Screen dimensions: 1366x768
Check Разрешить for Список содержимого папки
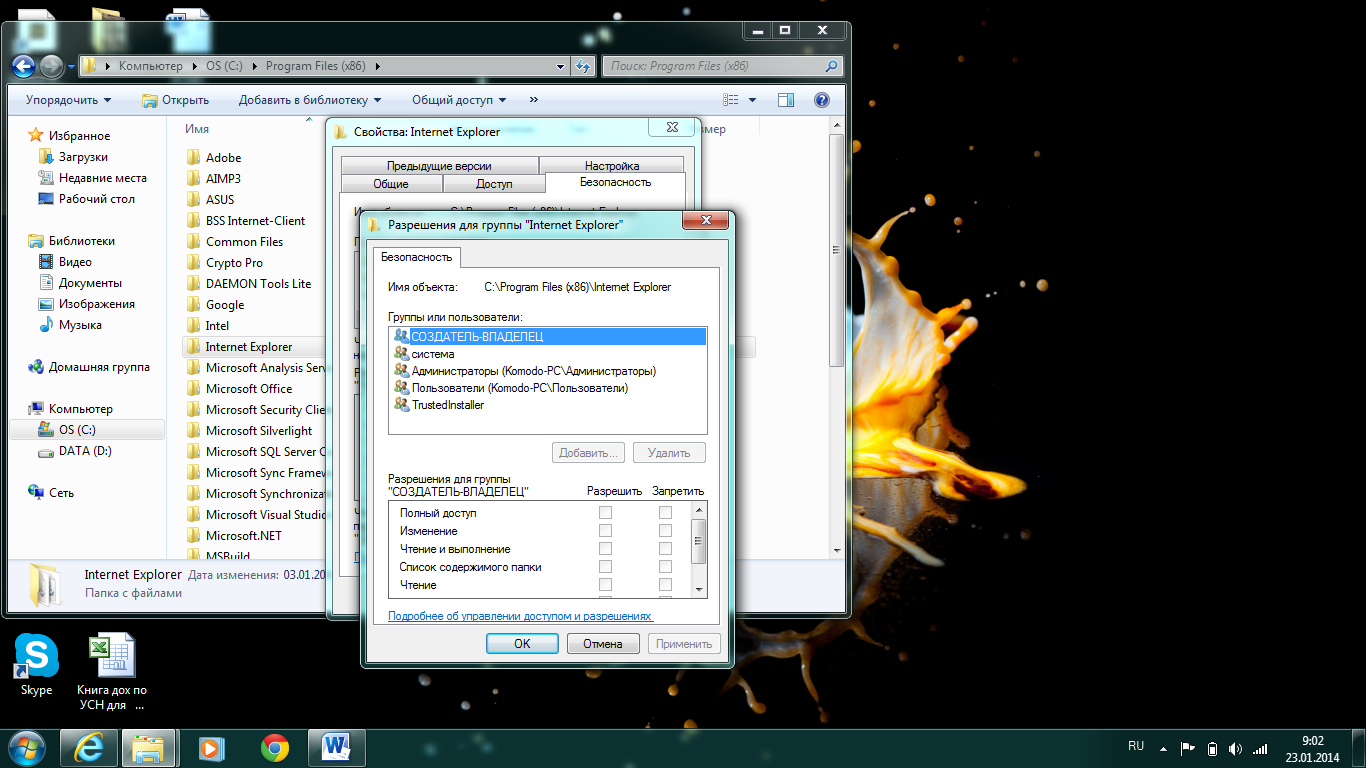click(x=605, y=567)
